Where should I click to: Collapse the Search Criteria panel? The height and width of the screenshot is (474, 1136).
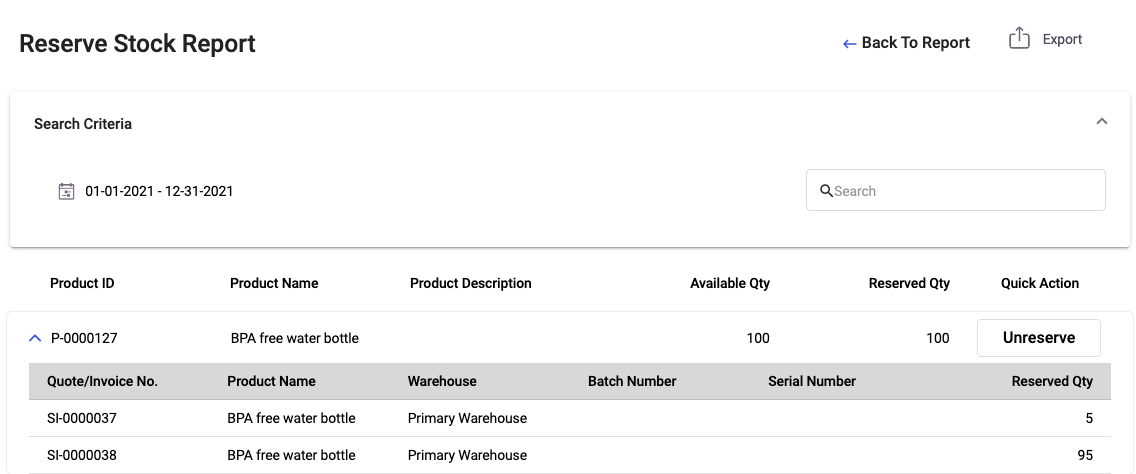pos(1101,122)
